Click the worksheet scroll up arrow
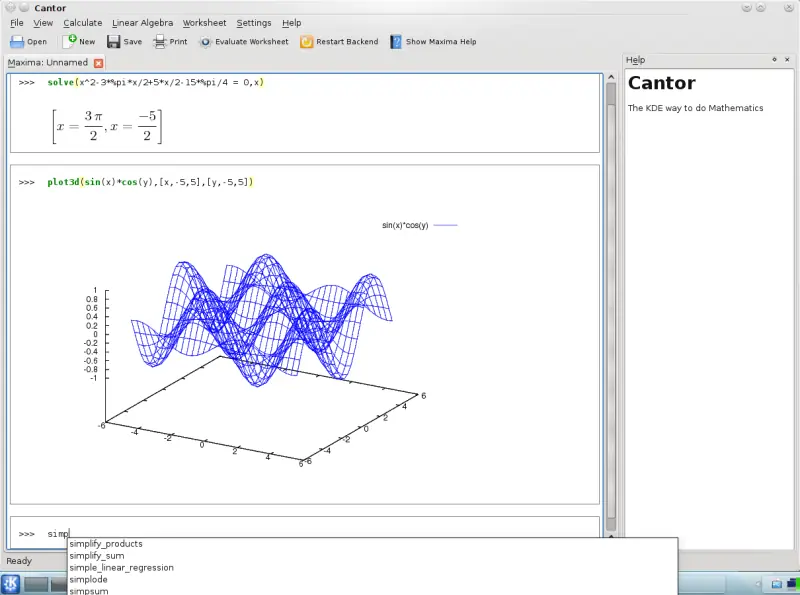 coord(611,77)
